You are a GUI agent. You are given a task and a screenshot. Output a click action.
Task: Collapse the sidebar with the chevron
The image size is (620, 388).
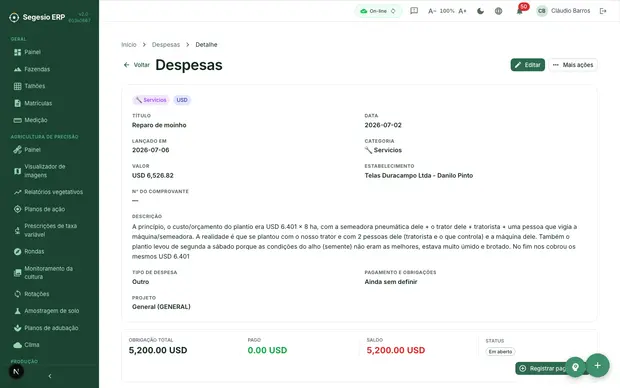[50, 376]
